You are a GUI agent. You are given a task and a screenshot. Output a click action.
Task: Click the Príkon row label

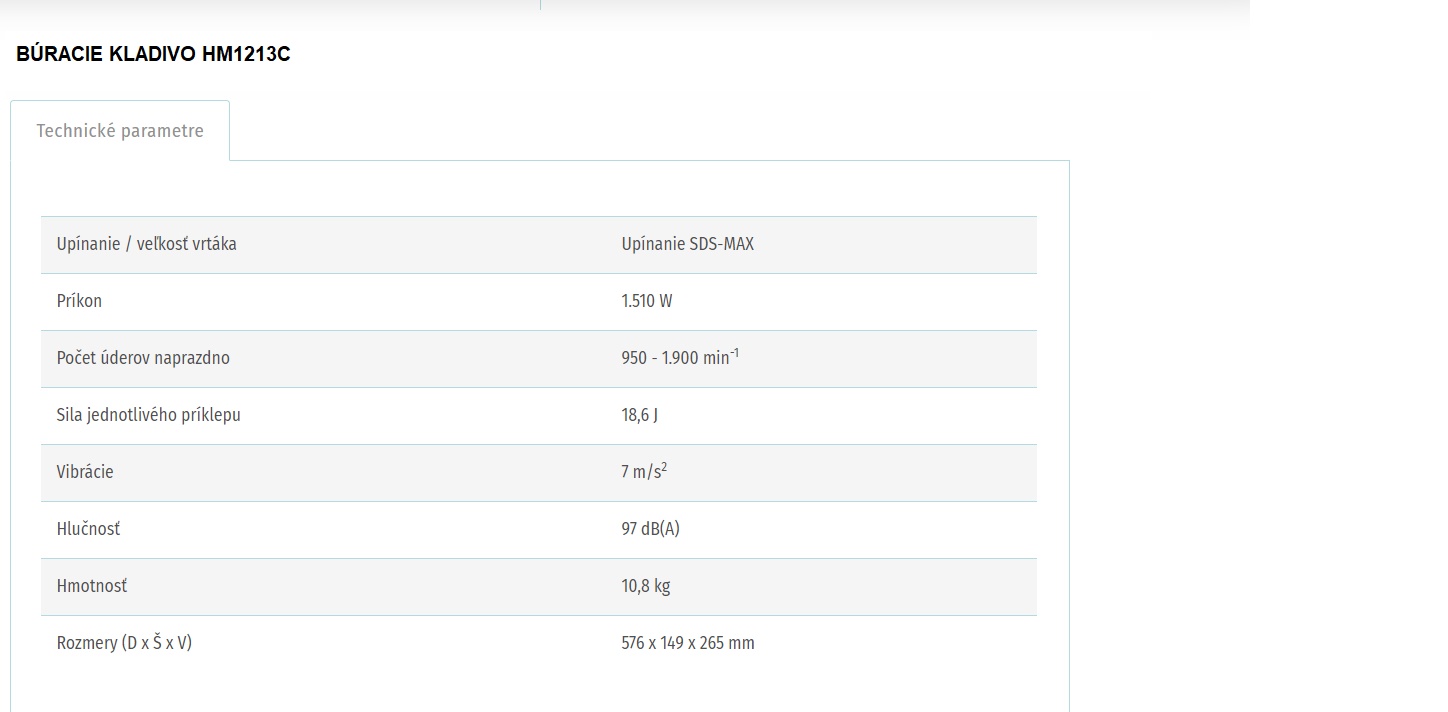point(79,301)
